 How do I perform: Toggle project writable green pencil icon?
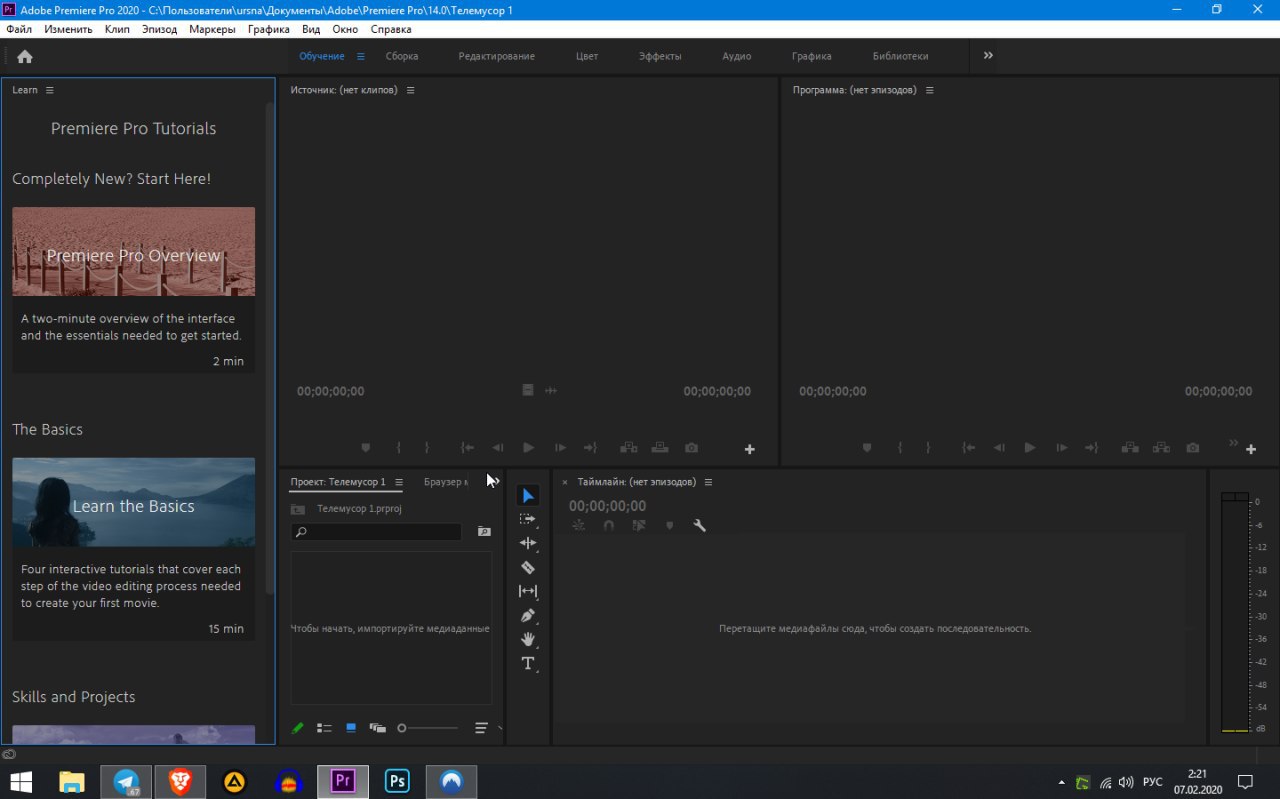point(297,728)
